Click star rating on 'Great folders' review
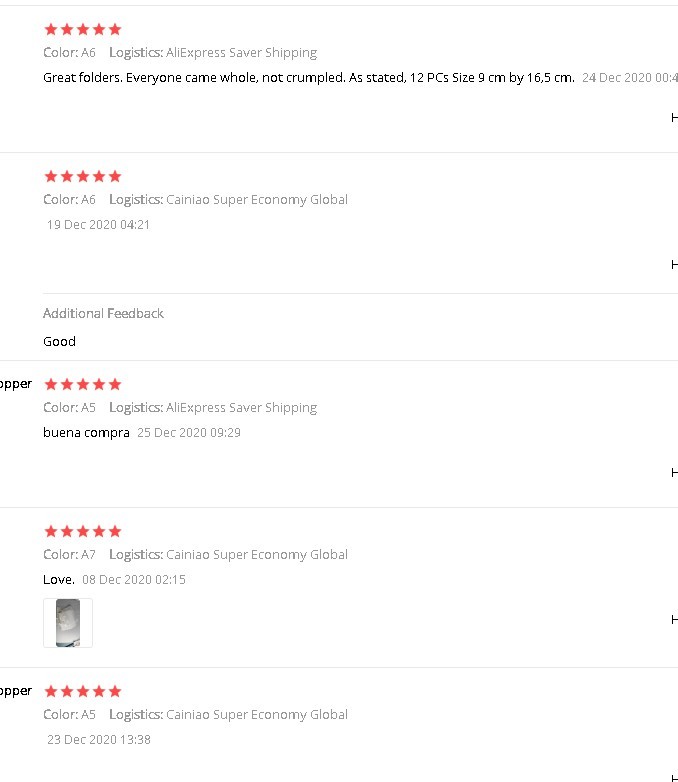Screen dimensions: 678x782 click(82, 29)
